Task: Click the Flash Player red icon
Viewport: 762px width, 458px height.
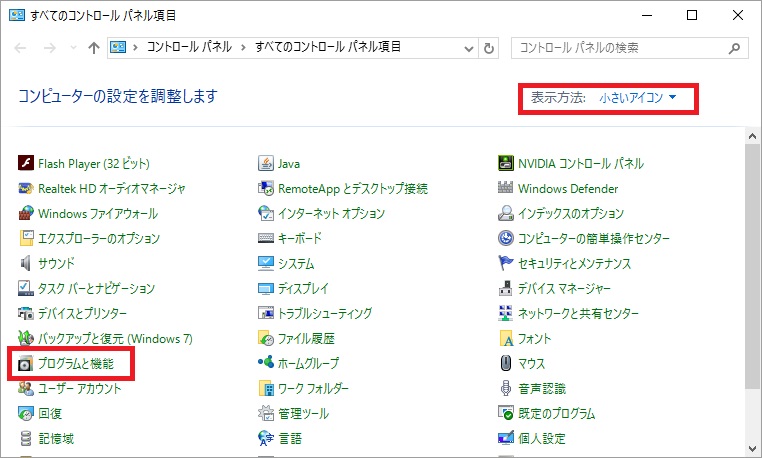Action: click(26, 163)
